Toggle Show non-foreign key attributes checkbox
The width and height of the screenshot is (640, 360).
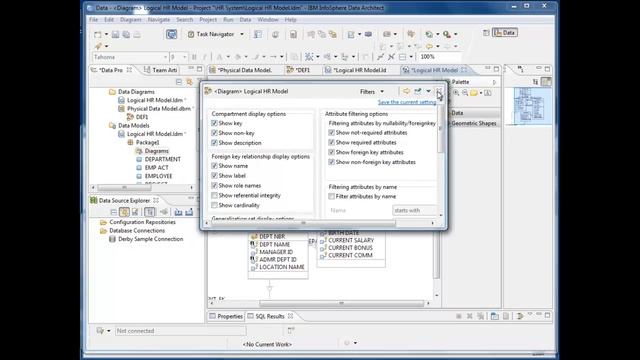(331, 162)
